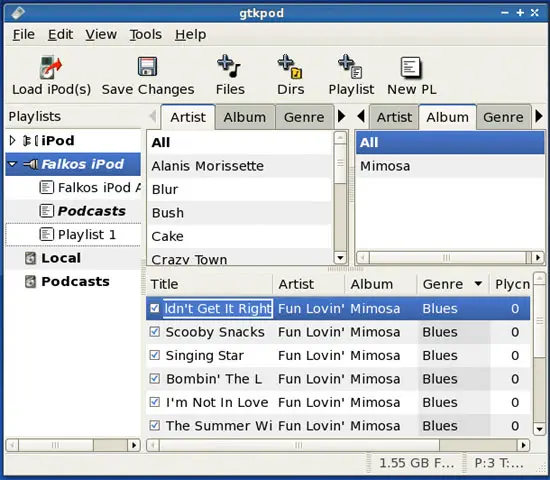Click the Load iPod(s) toolbar icon
The width and height of the screenshot is (550, 480).
51,67
